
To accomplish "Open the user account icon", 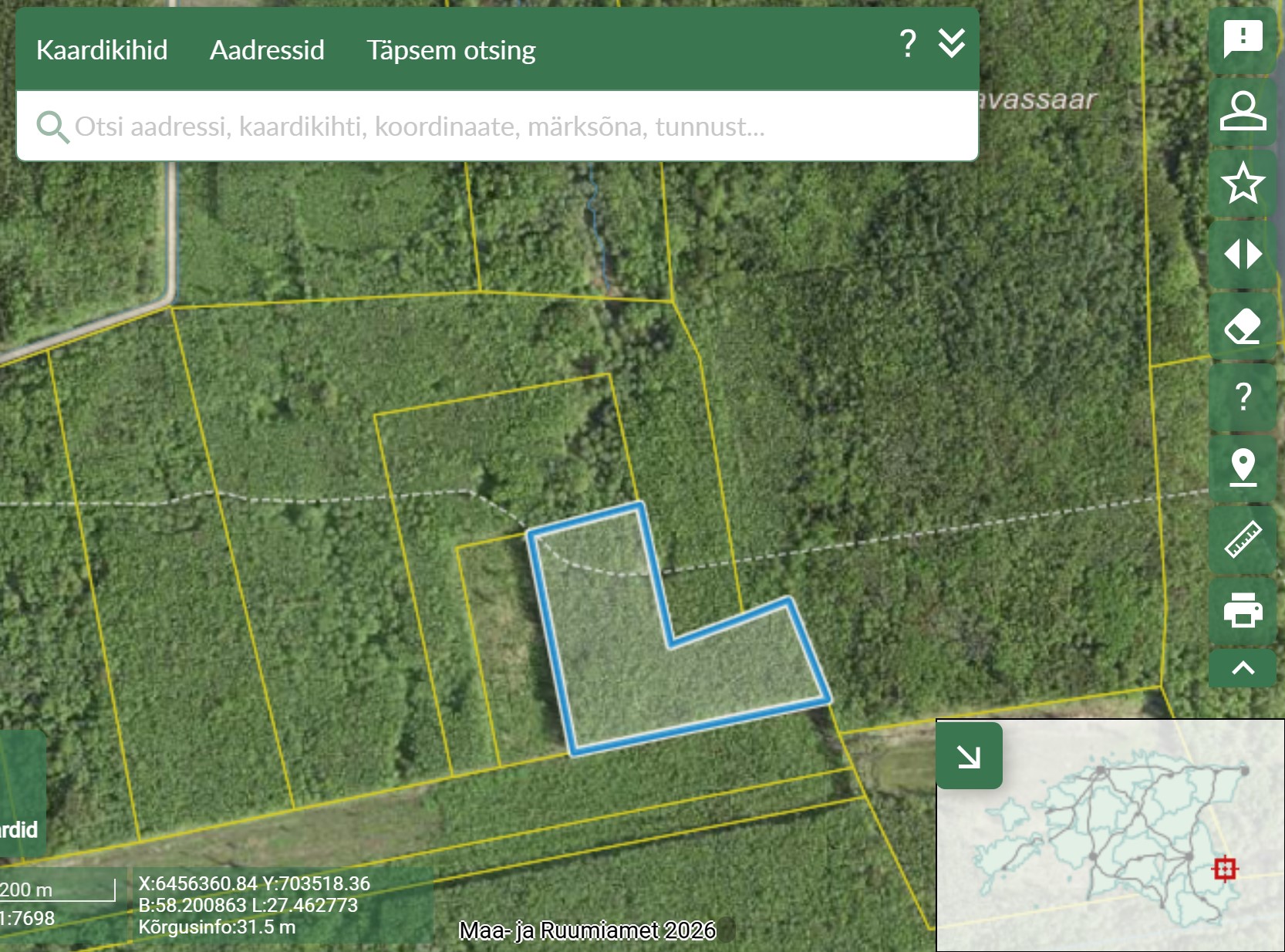I will pyautogui.click(x=1243, y=110).
